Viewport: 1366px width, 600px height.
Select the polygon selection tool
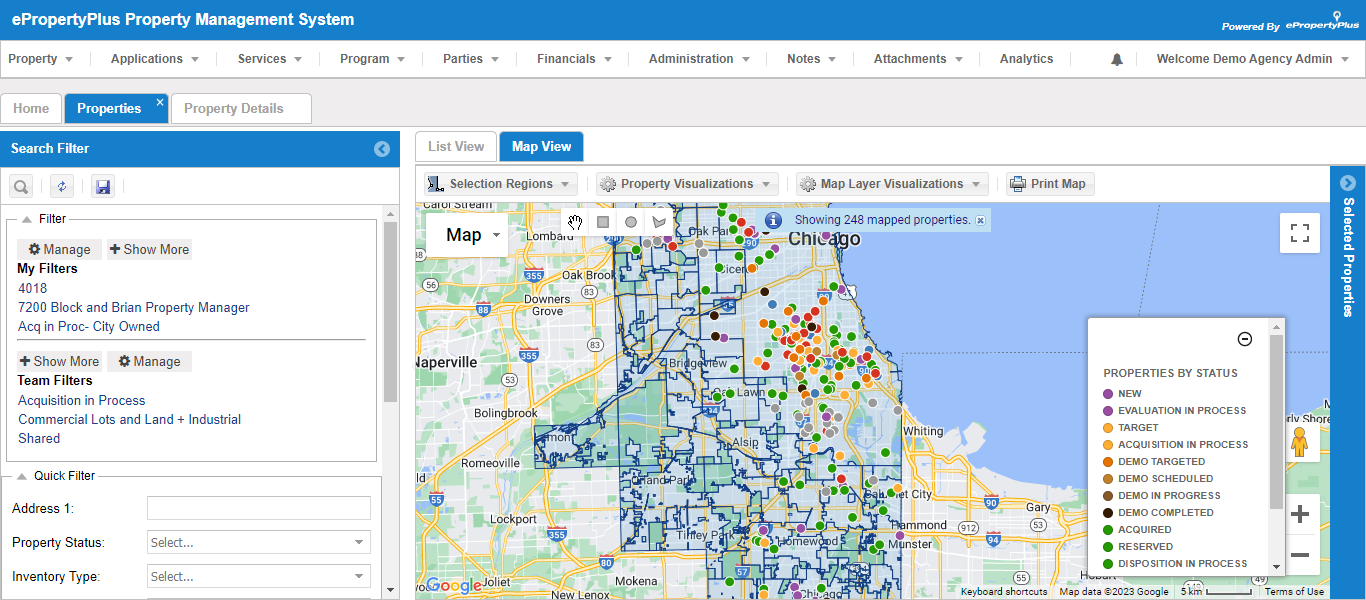658,221
